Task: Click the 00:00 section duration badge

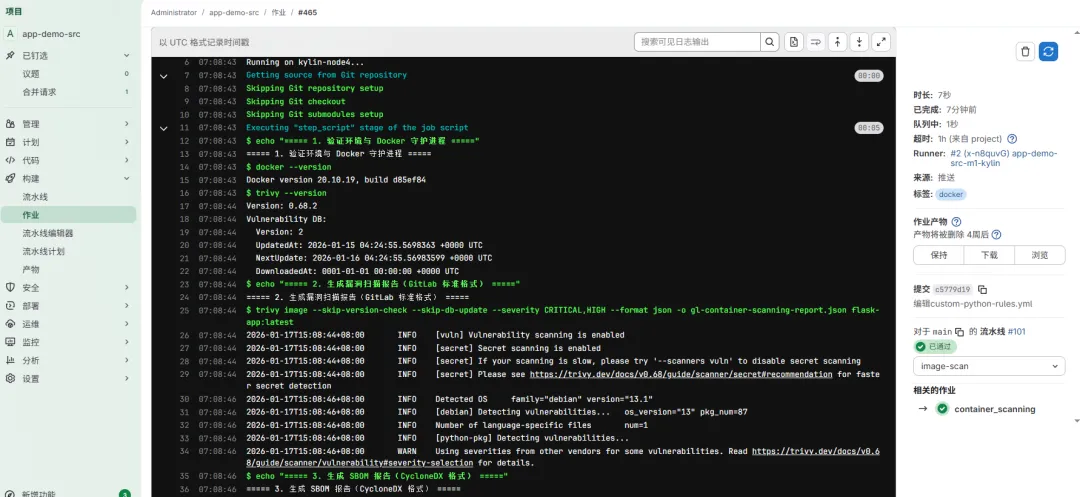Action: (869, 76)
